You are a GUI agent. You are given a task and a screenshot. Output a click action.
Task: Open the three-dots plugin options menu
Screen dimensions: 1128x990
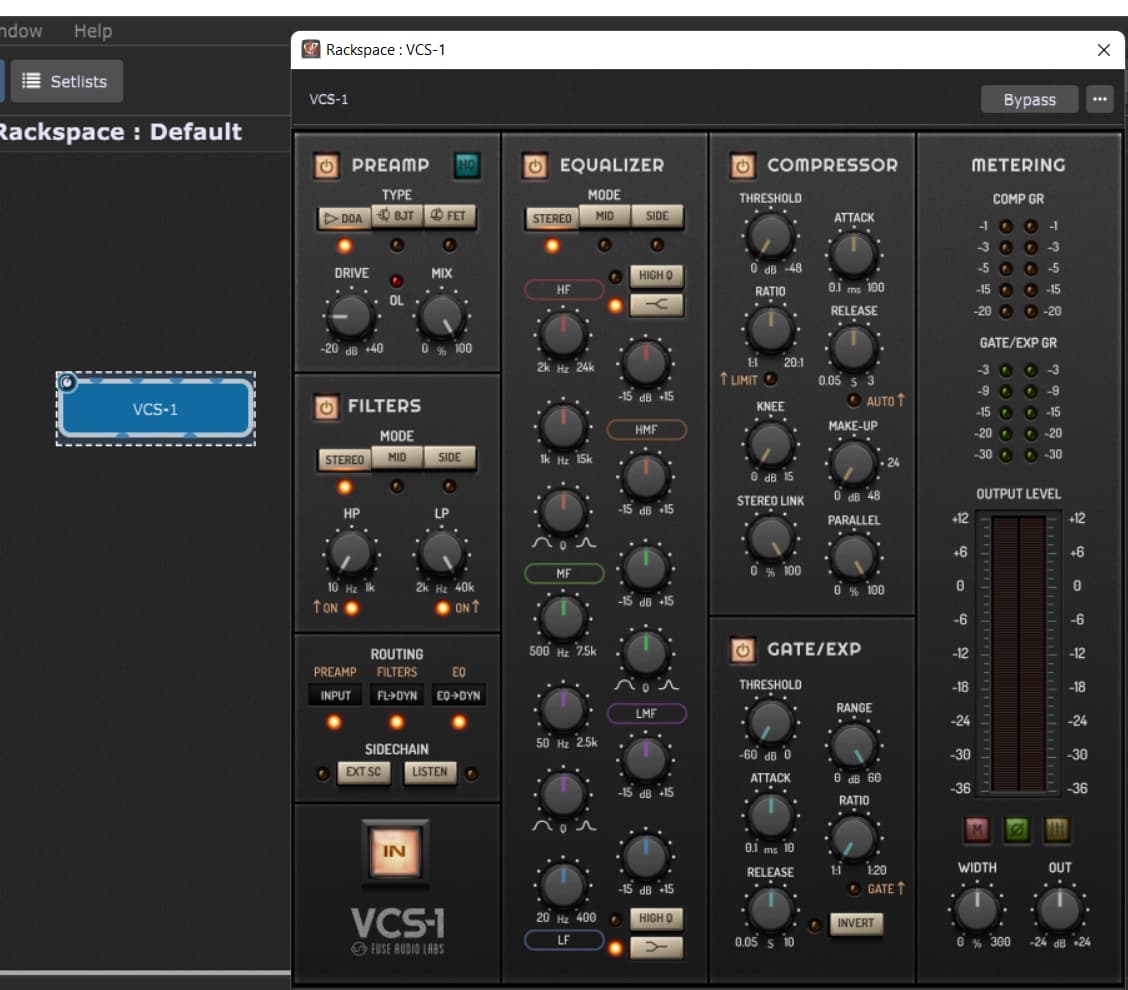1100,99
